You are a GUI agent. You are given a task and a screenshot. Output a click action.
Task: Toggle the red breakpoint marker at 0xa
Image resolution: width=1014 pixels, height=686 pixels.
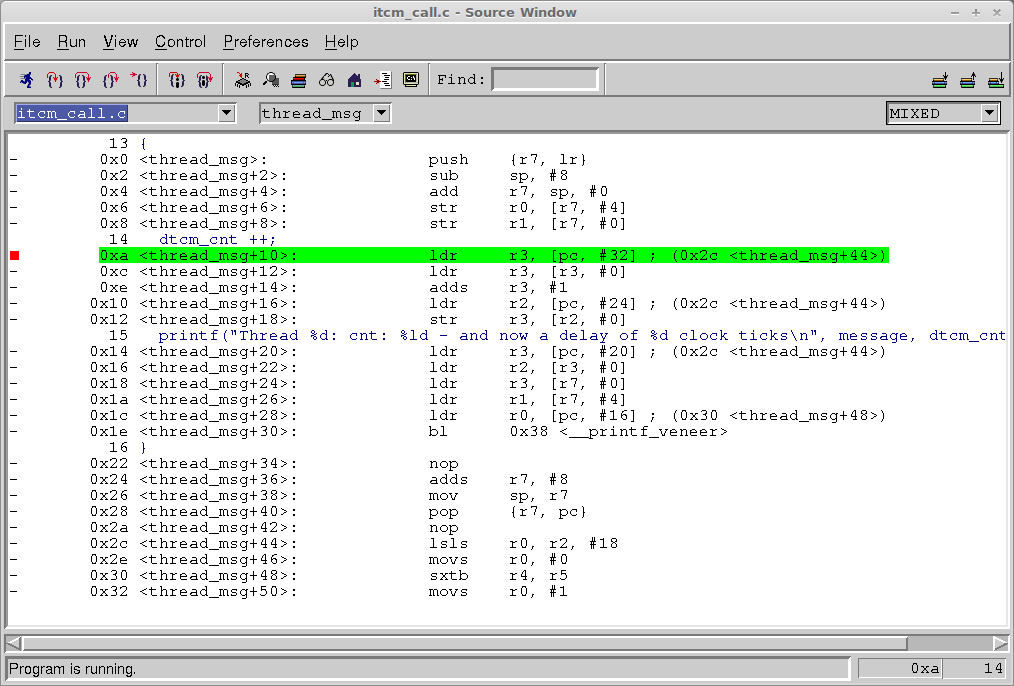coord(15,256)
